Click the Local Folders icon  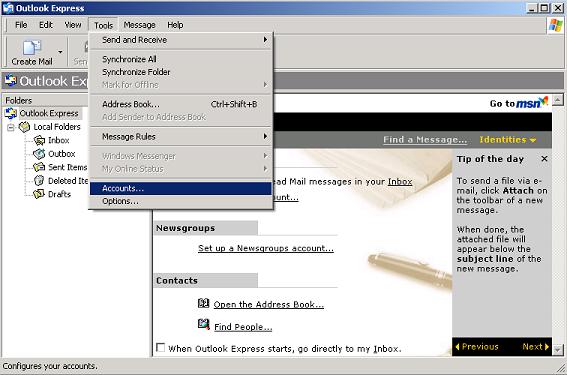[x=24, y=127]
